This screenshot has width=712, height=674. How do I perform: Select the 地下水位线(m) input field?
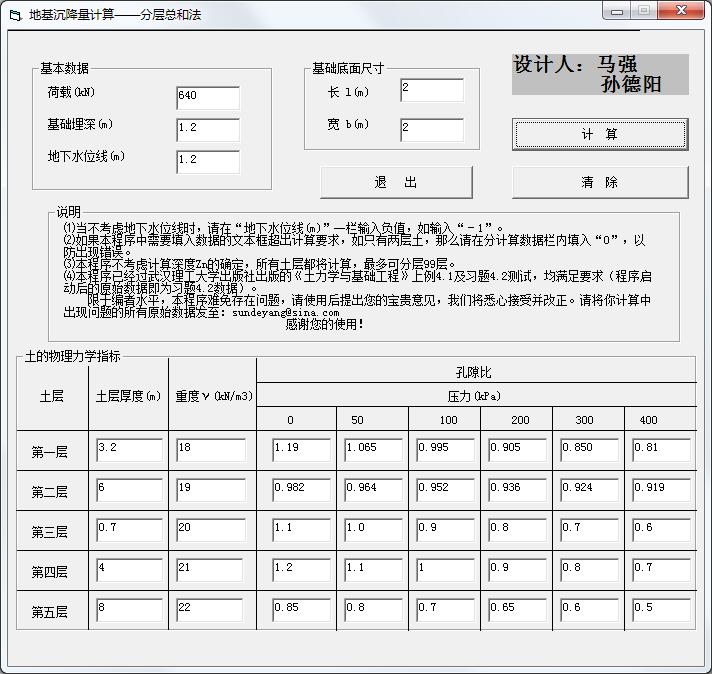click(x=208, y=162)
